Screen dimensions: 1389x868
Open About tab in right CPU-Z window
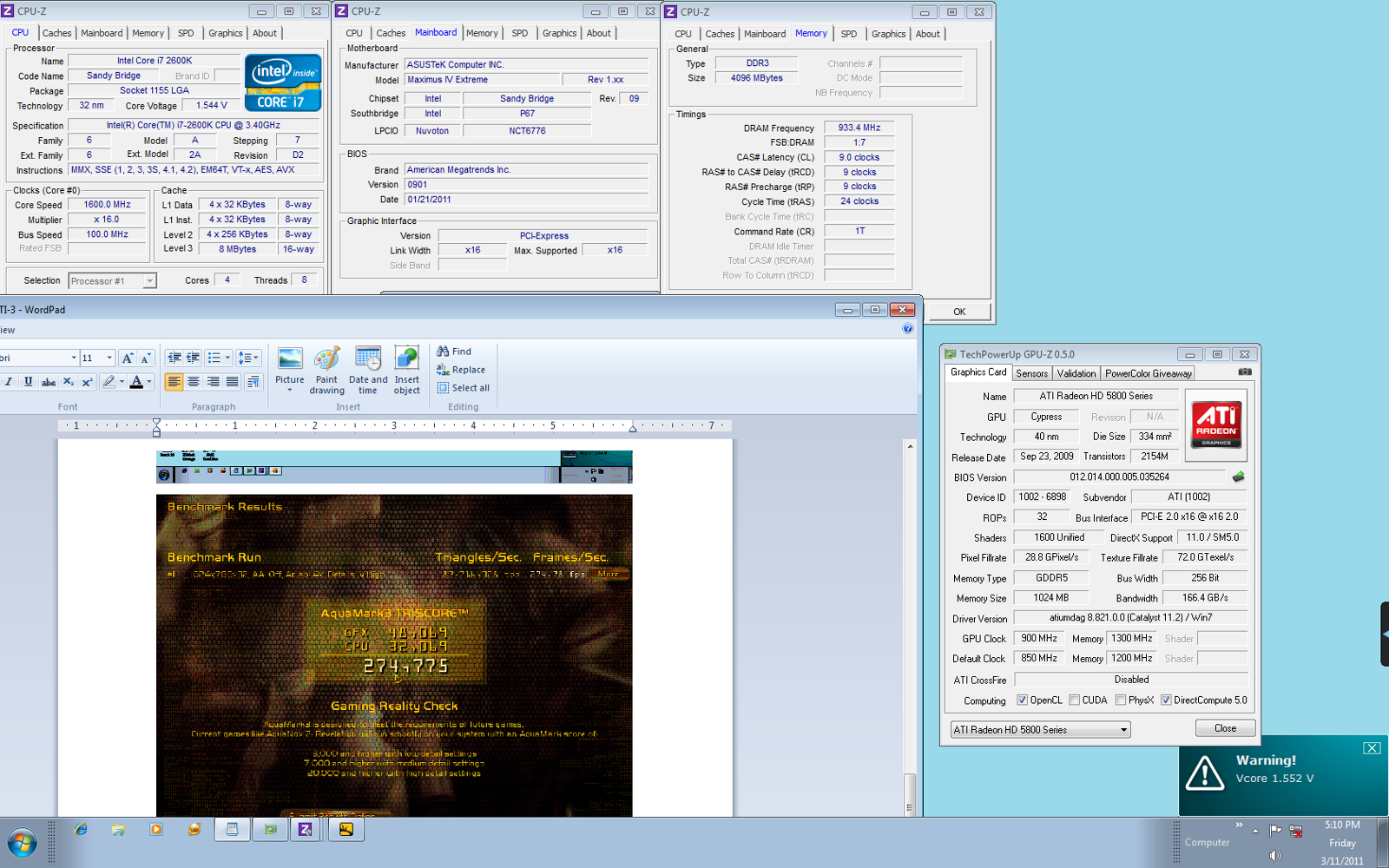point(927,34)
